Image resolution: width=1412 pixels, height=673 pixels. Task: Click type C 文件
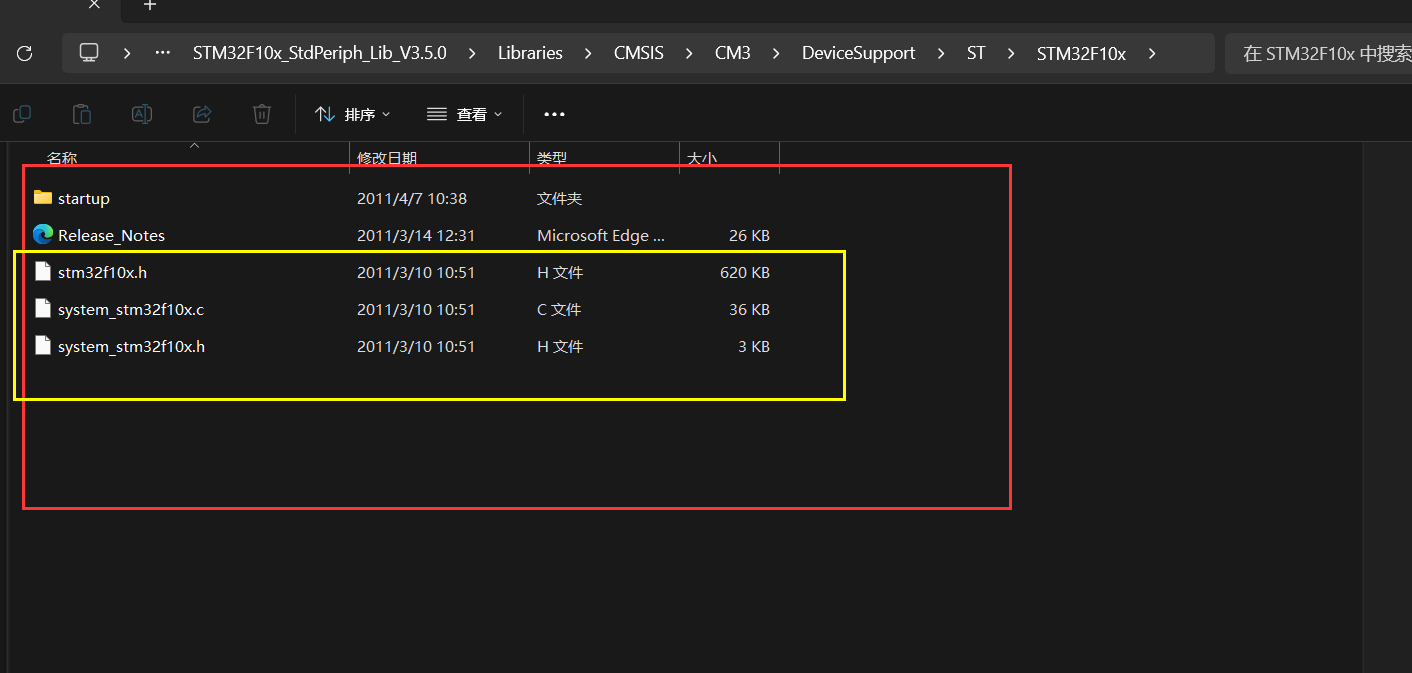pyautogui.click(x=559, y=310)
